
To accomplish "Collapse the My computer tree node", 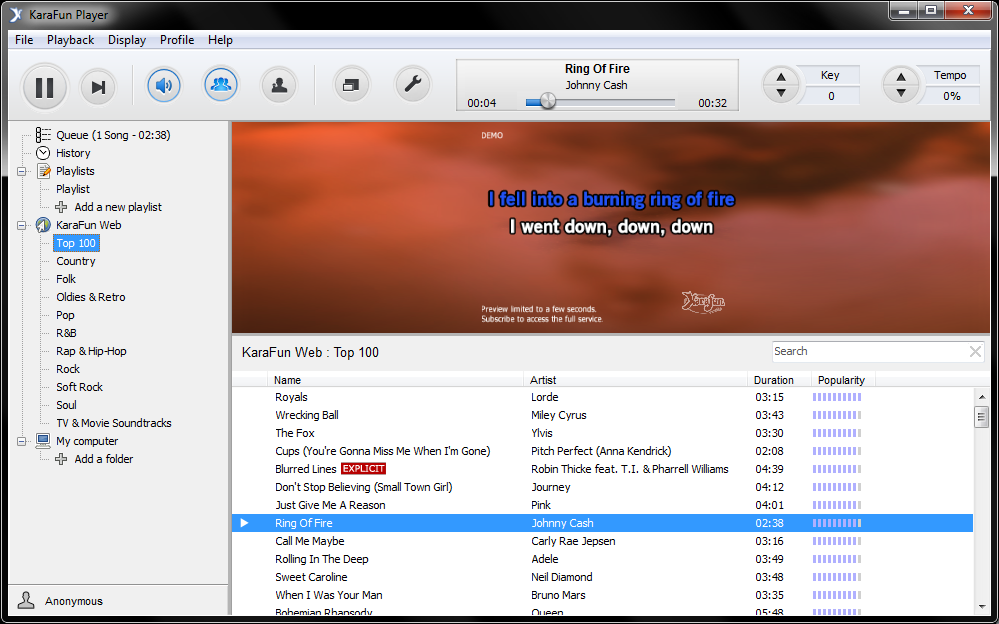I will click(x=21, y=441).
